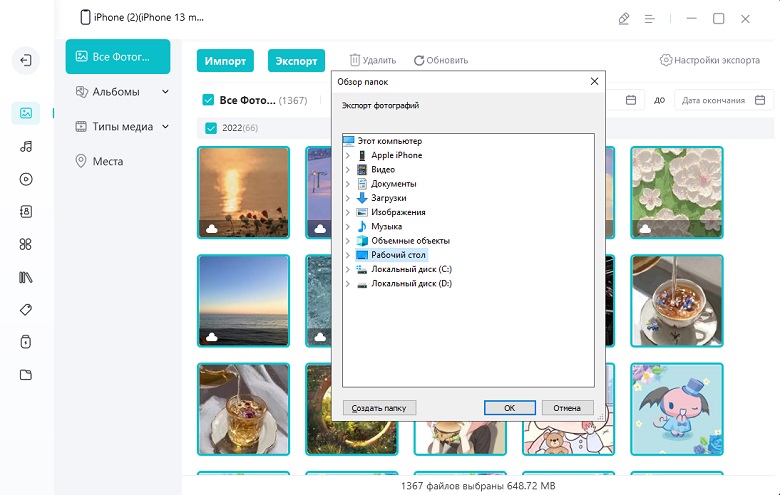
Task: Click the trash icon of Удалить
Action: pyautogui.click(x=355, y=60)
